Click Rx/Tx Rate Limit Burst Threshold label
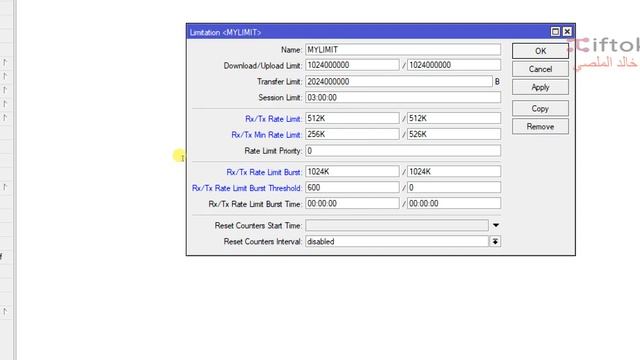The width and height of the screenshot is (640, 360). 247,189
